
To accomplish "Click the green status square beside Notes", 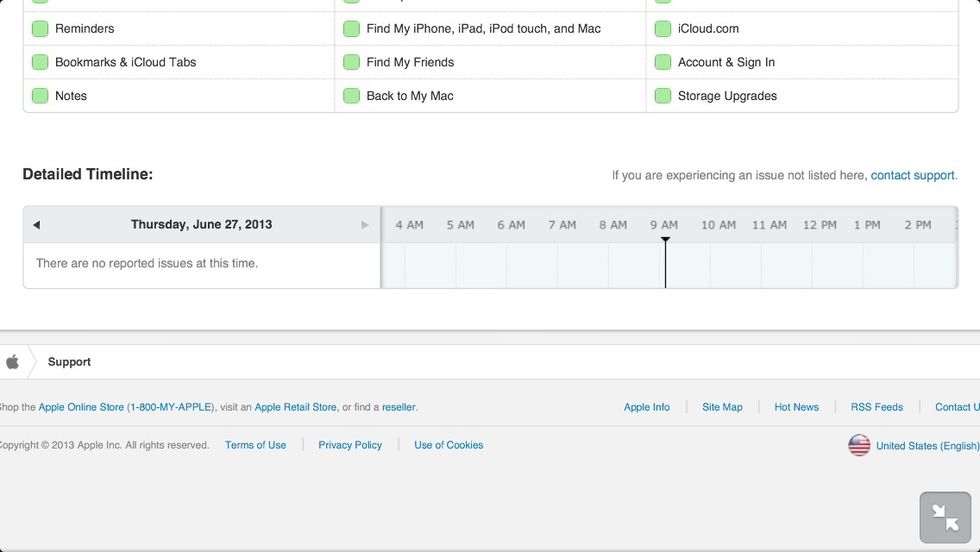I will point(40,96).
